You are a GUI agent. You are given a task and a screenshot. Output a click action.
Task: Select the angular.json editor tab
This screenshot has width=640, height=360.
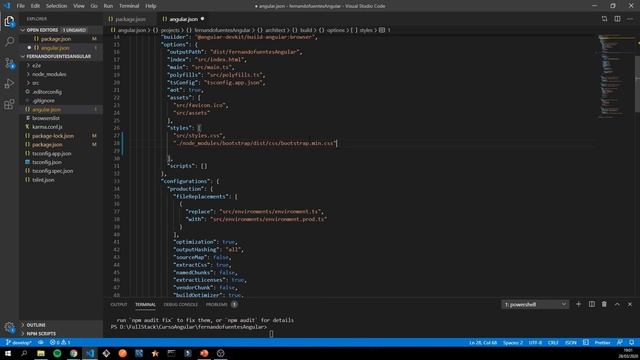tap(183, 19)
